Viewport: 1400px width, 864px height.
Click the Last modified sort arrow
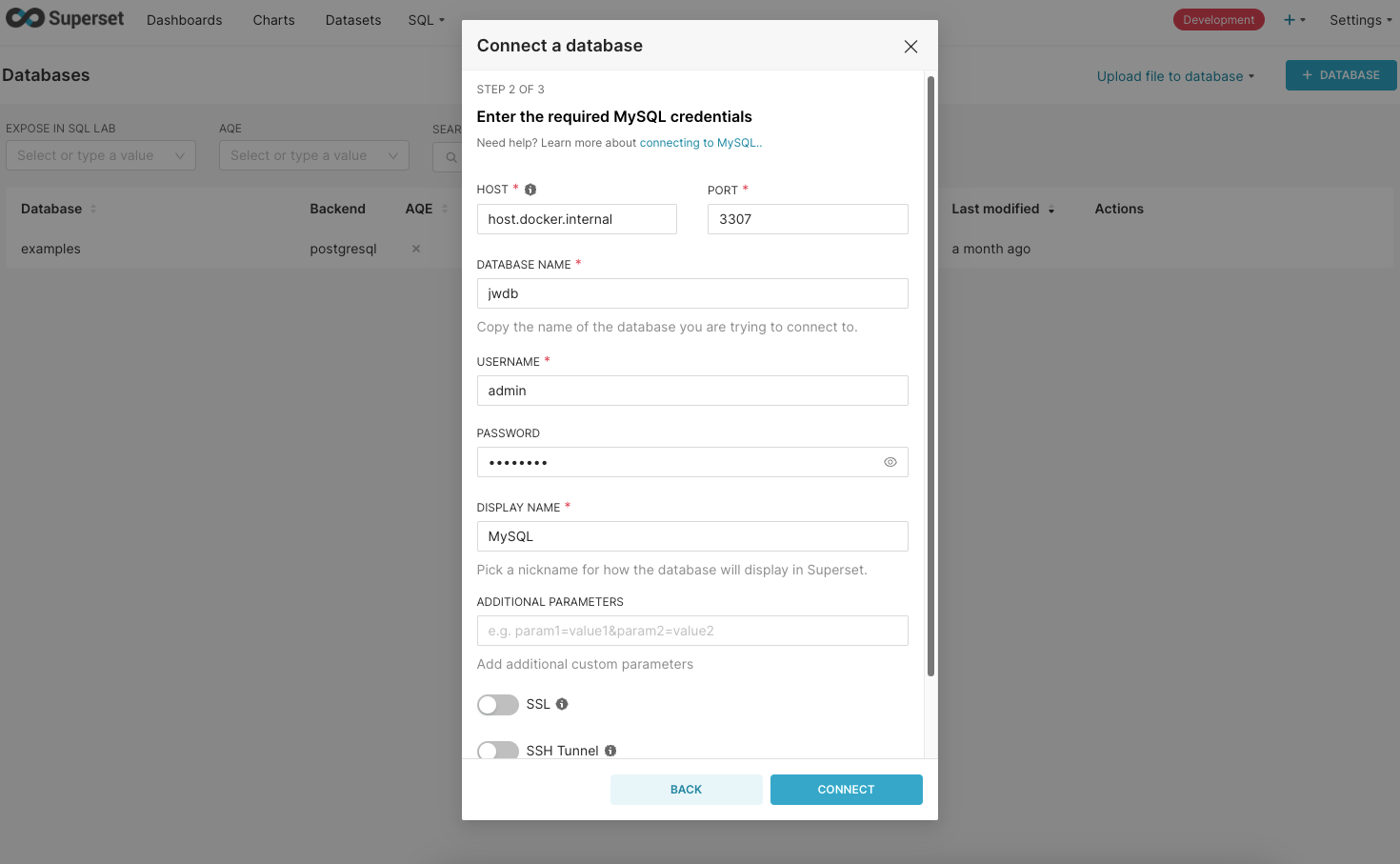point(1051,210)
